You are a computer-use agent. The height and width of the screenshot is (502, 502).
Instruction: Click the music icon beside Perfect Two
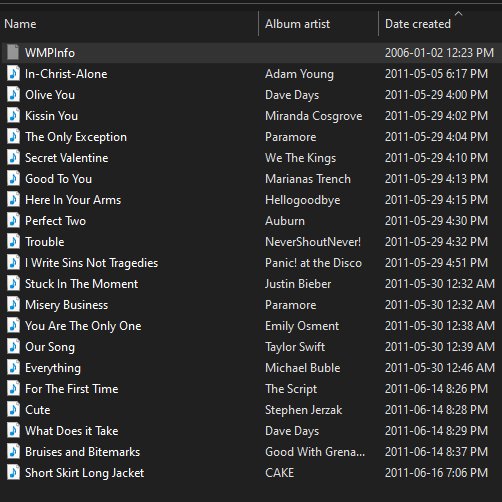click(x=13, y=220)
